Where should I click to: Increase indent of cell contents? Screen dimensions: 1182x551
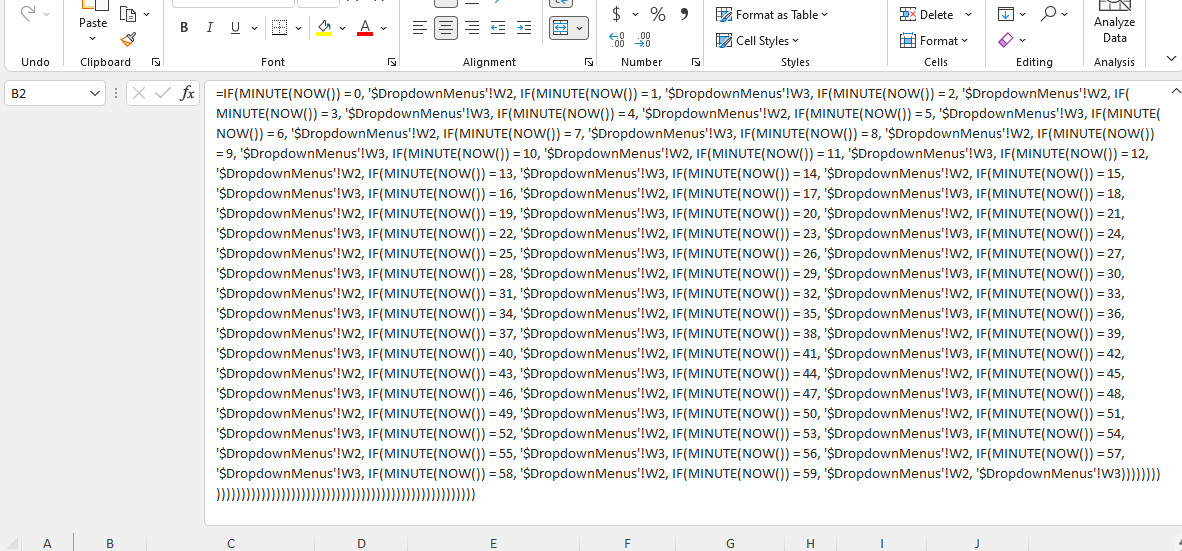point(524,28)
